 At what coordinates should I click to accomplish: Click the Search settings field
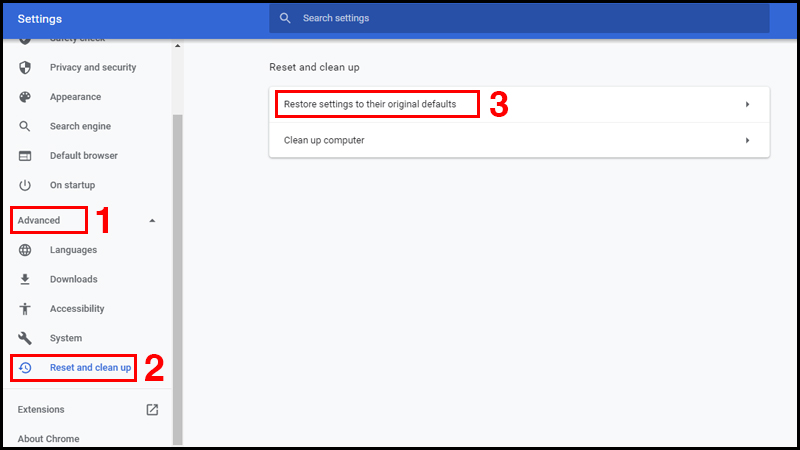coord(519,18)
